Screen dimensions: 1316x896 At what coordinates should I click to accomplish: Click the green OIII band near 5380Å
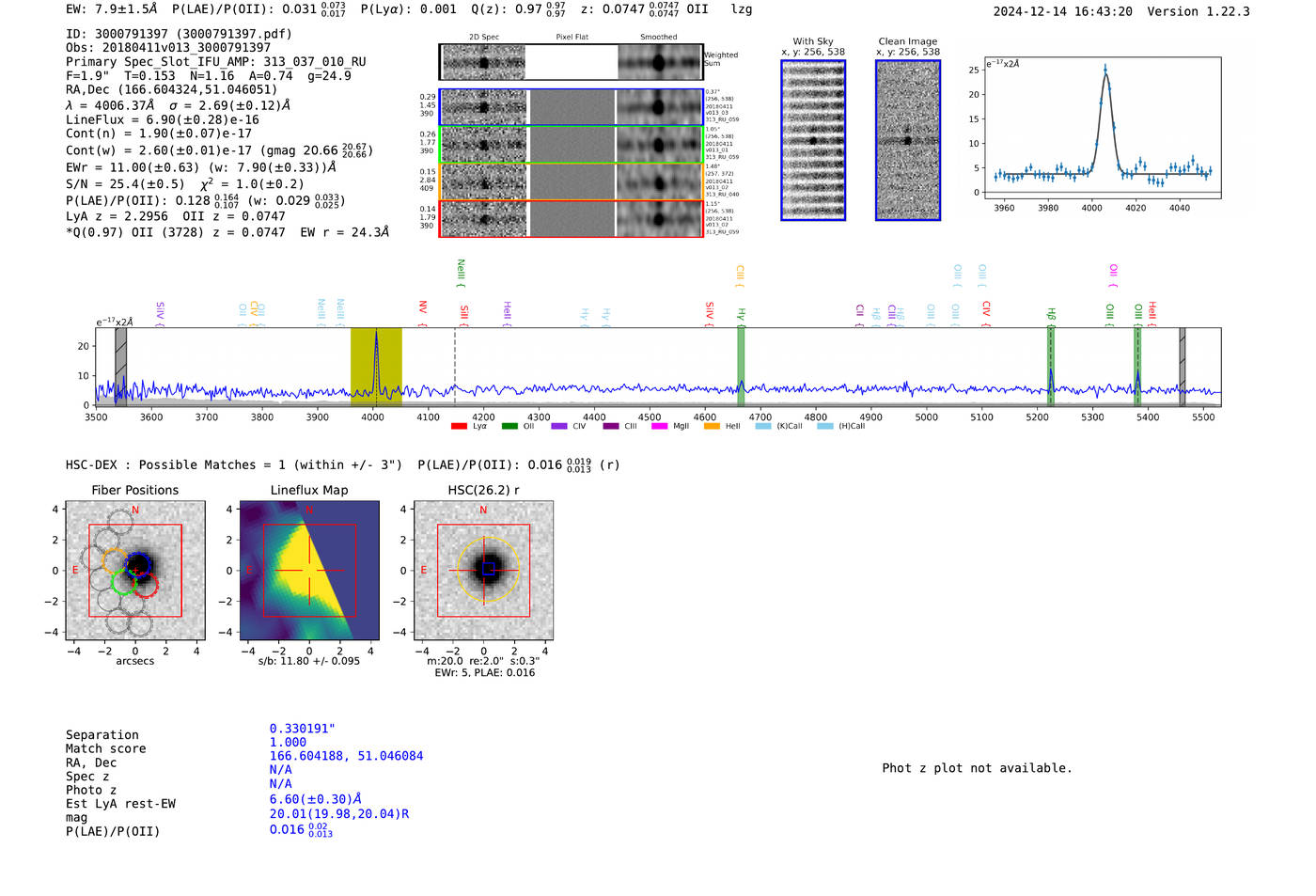[1137, 367]
